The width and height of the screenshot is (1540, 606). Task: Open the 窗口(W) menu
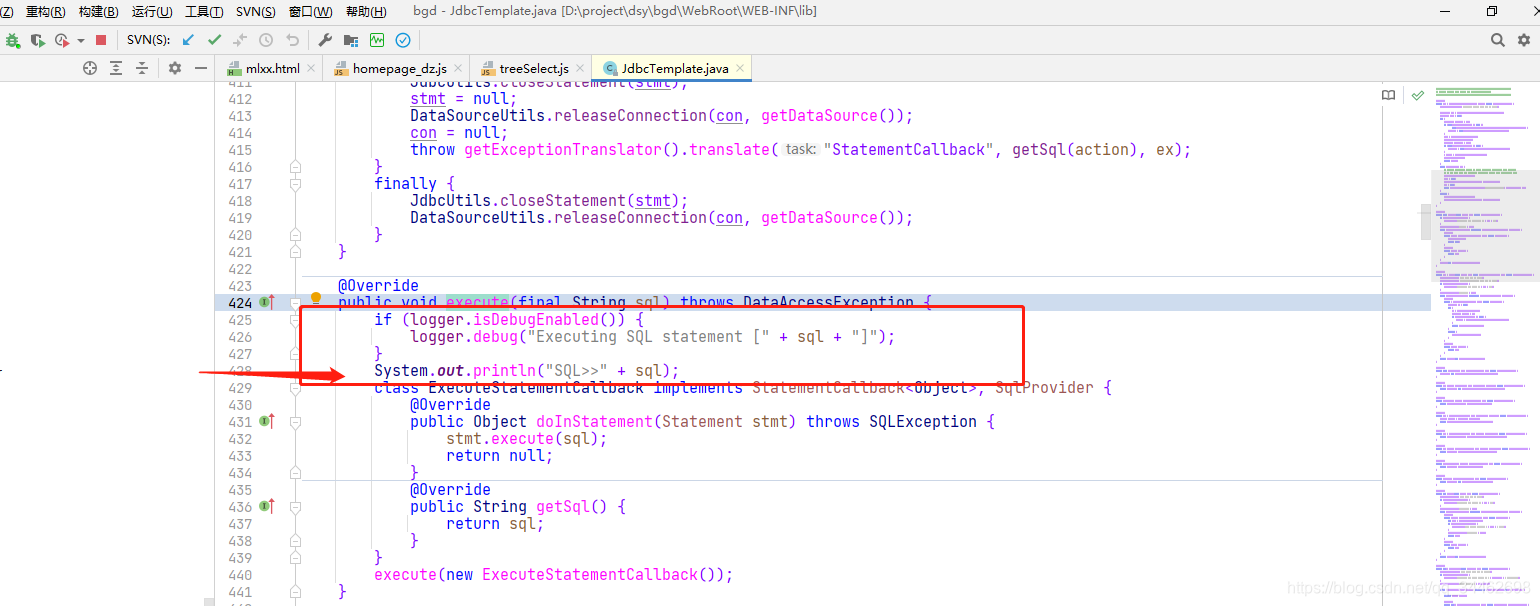click(x=310, y=12)
